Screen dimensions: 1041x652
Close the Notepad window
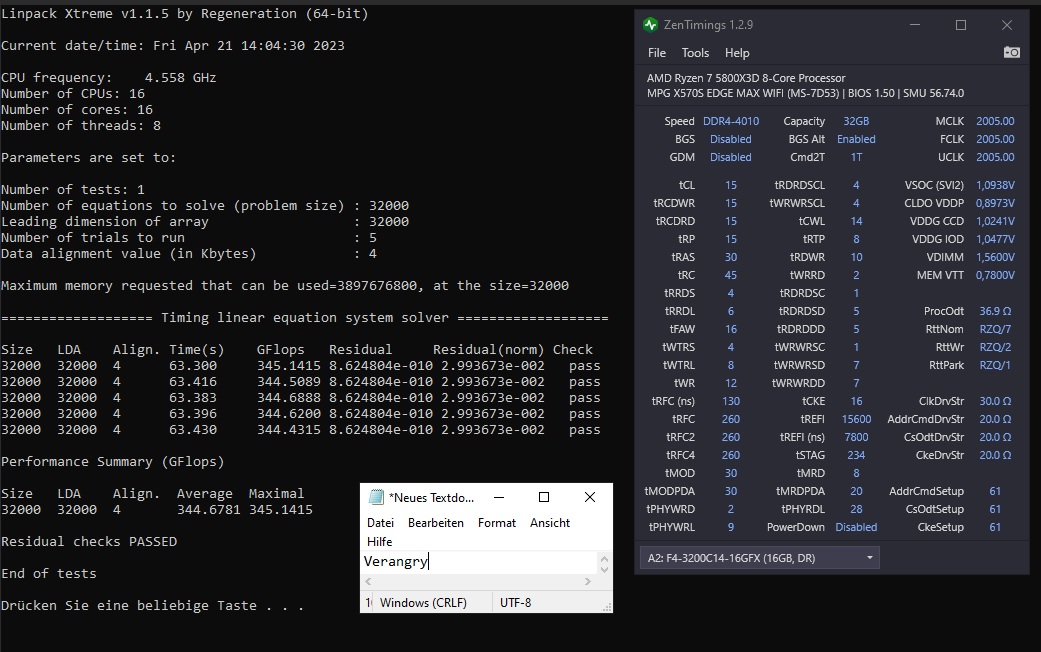(x=590, y=497)
